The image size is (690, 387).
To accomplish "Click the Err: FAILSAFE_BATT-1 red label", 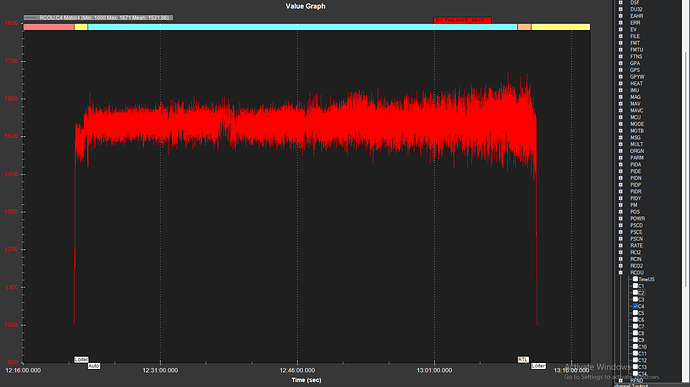I will (x=462, y=20).
